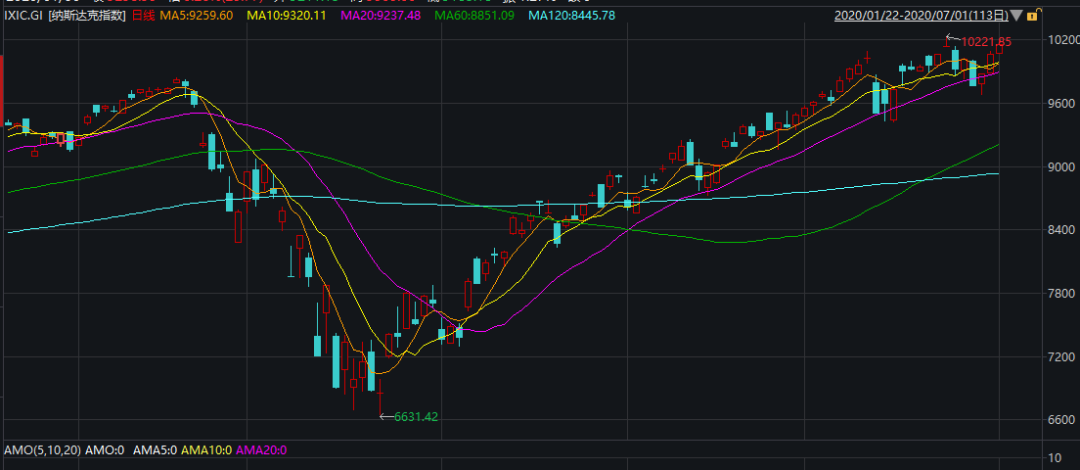
Task: Click the AMO(5,10,20) indicator name
Action: tap(40, 451)
